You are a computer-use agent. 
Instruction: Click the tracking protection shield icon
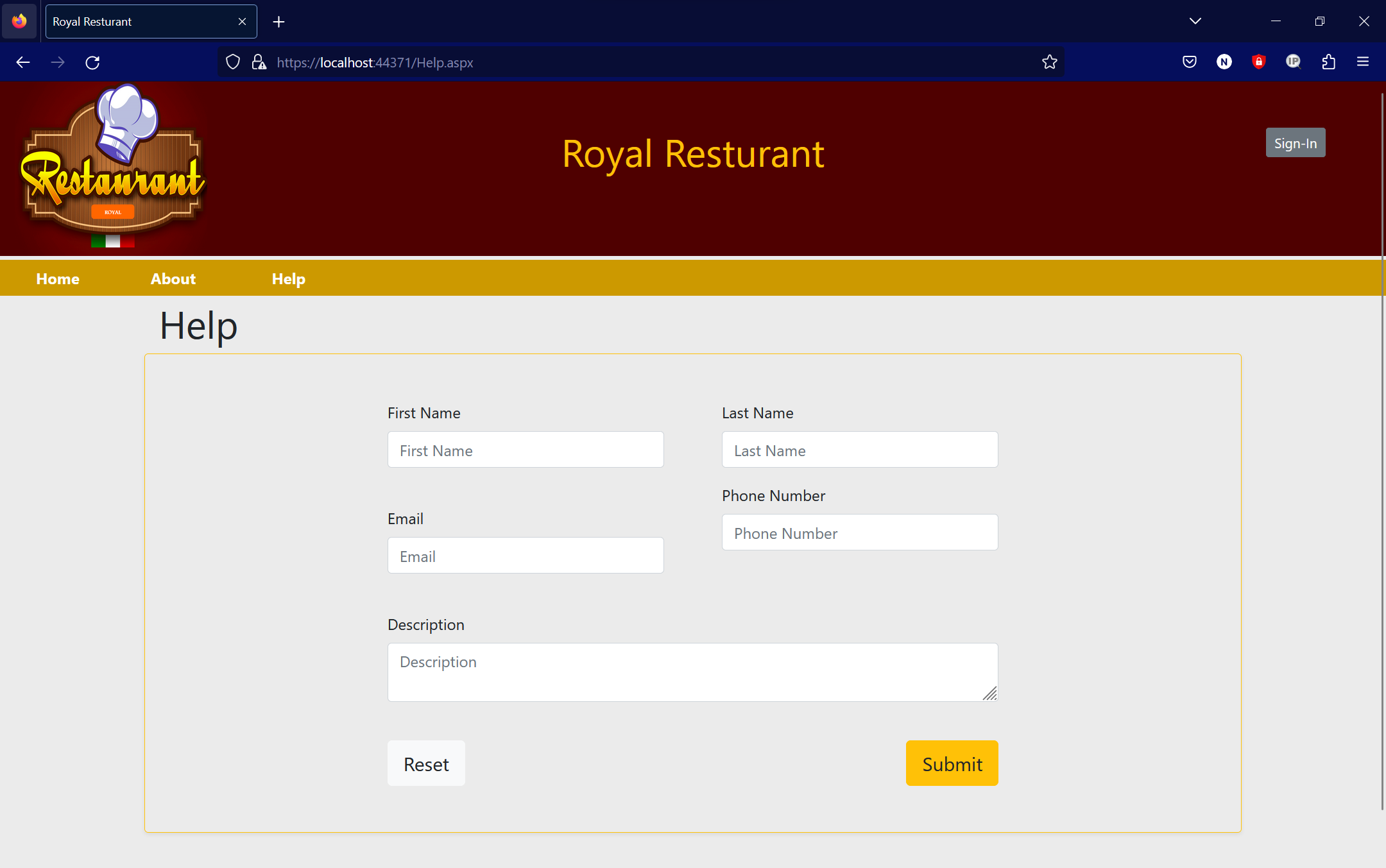coord(233,62)
